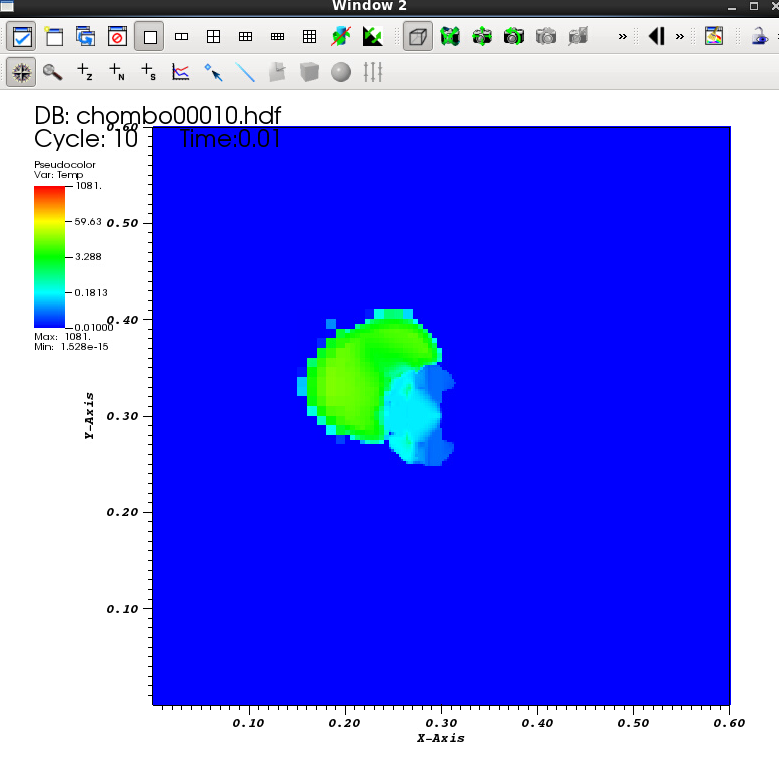Toggle the active window checkmark icon

point(21,36)
